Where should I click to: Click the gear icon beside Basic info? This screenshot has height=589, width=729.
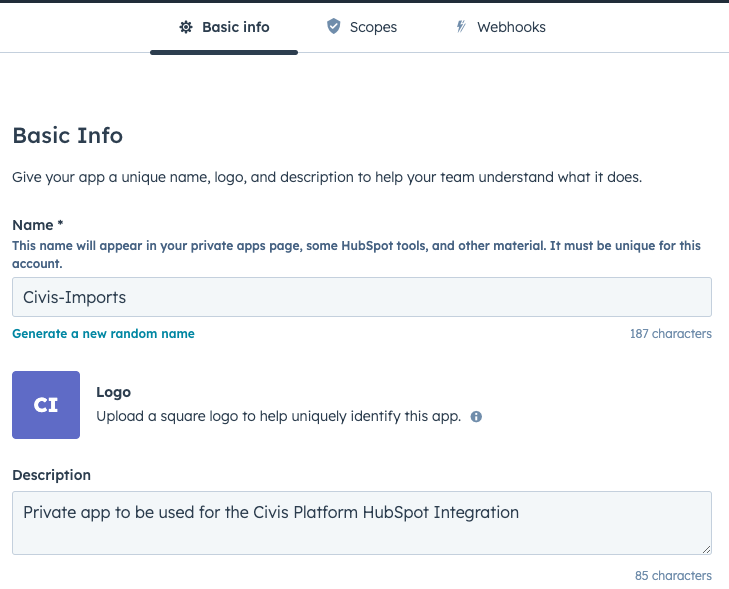click(x=186, y=27)
